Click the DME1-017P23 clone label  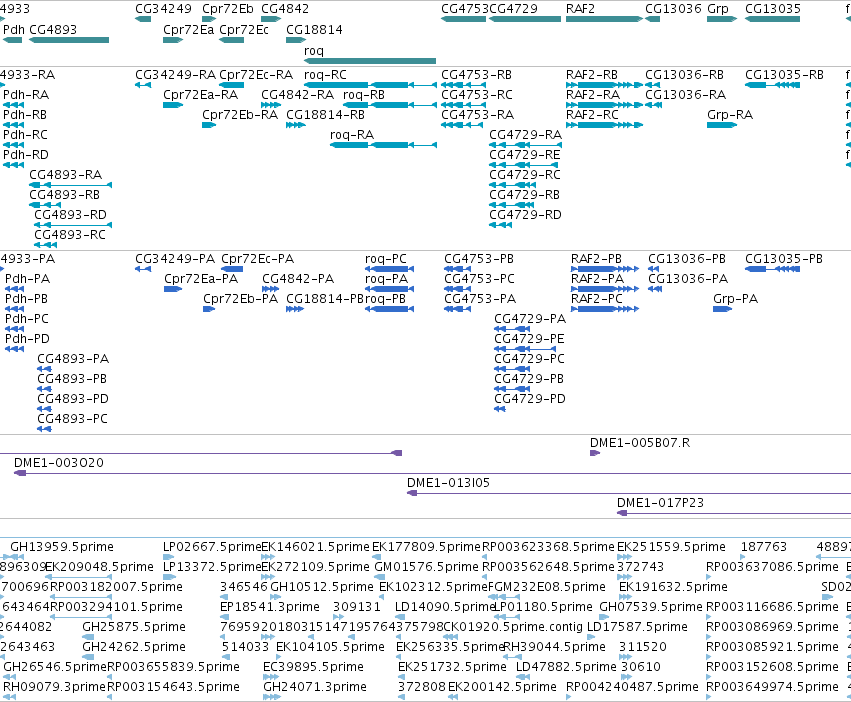click(660, 503)
